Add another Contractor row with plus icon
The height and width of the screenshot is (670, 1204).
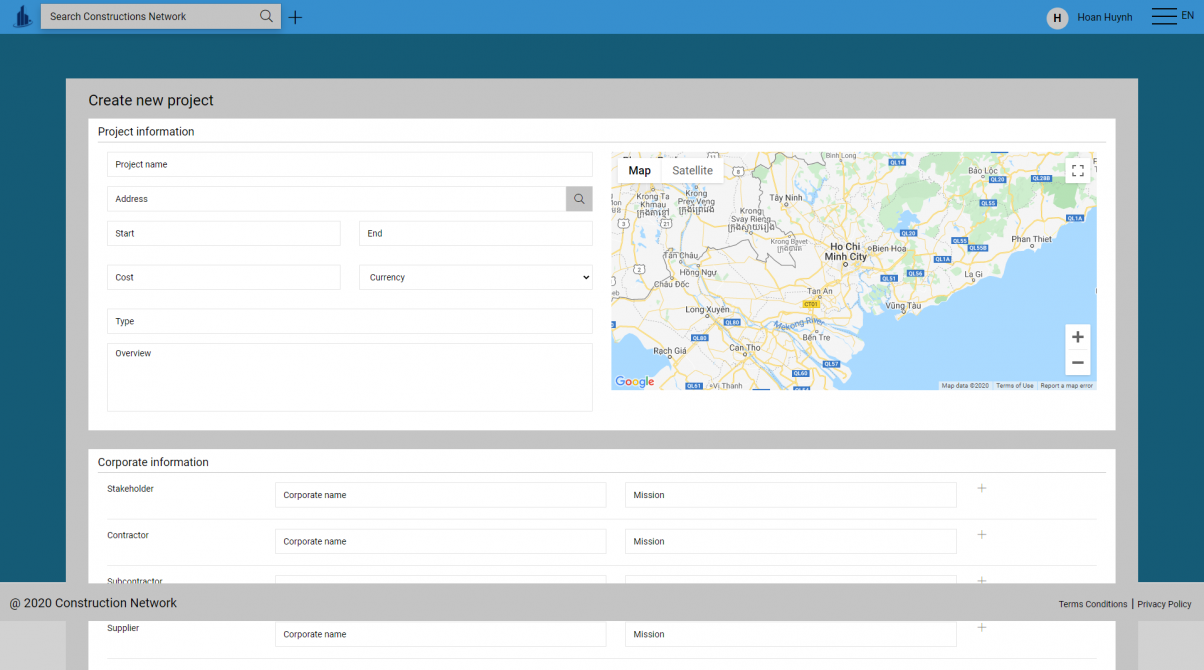(x=981, y=535)
